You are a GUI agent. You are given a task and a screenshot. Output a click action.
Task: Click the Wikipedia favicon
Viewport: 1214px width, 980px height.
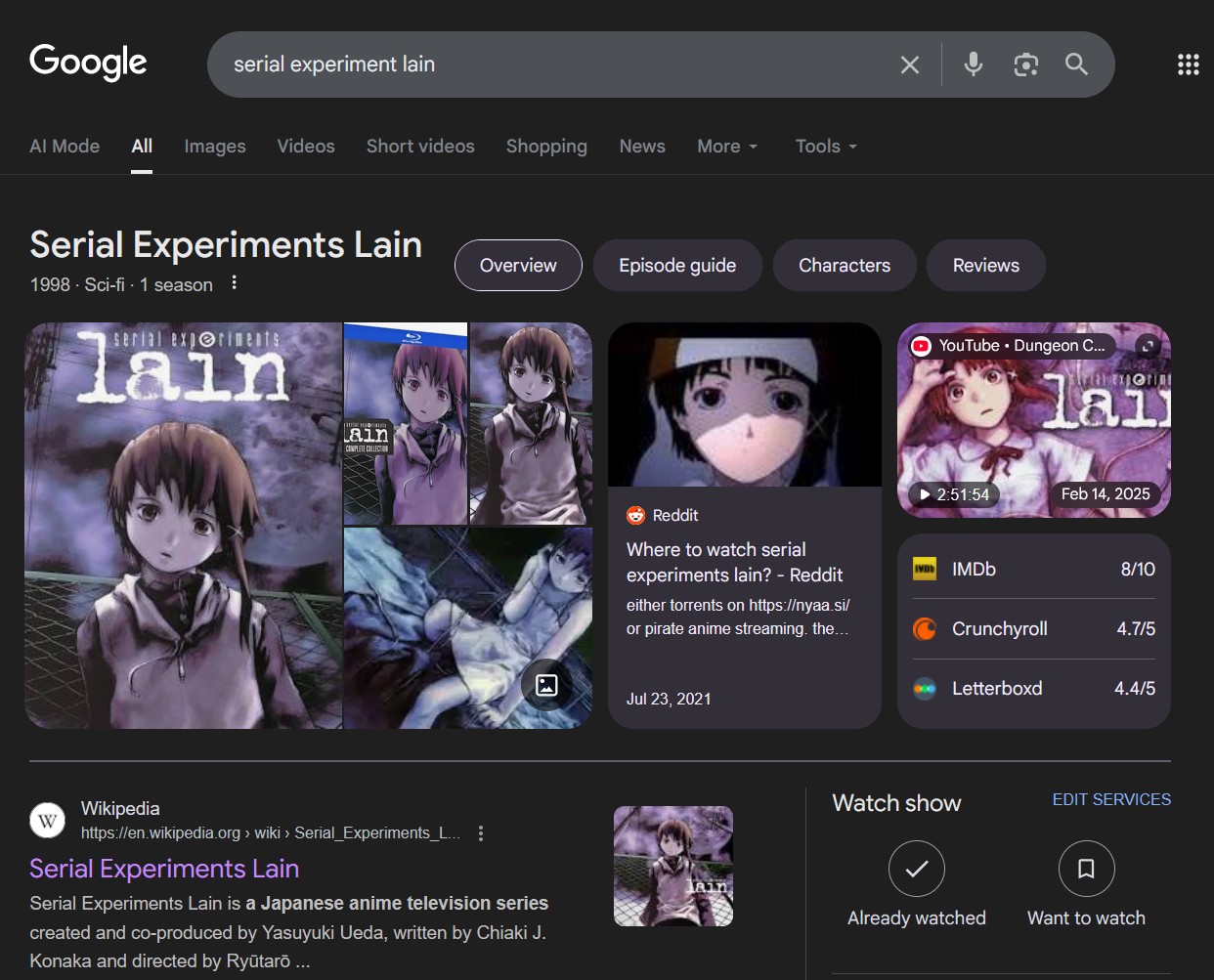48,821
